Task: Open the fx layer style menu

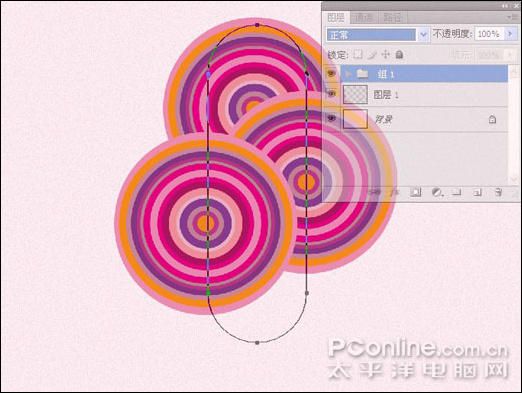Action: tap(395, 192)
